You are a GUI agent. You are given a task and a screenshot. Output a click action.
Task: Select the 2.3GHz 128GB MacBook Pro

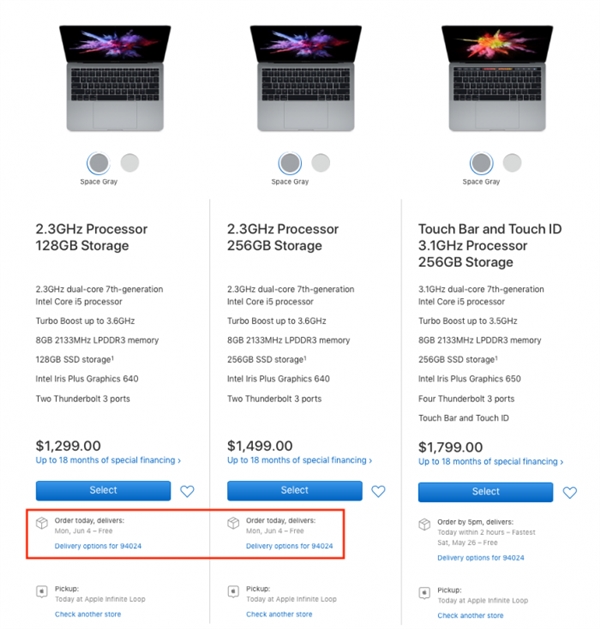point(104,490)
